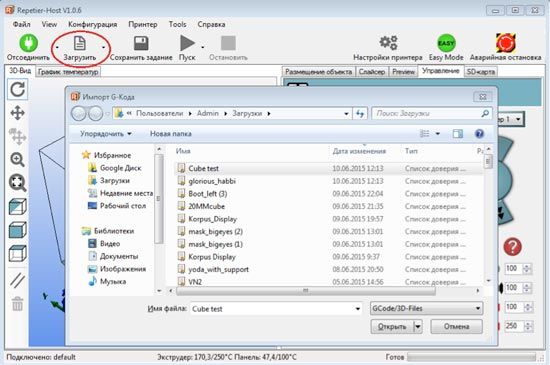Expand the Упорядочить dropdown

tap(106, 134)
